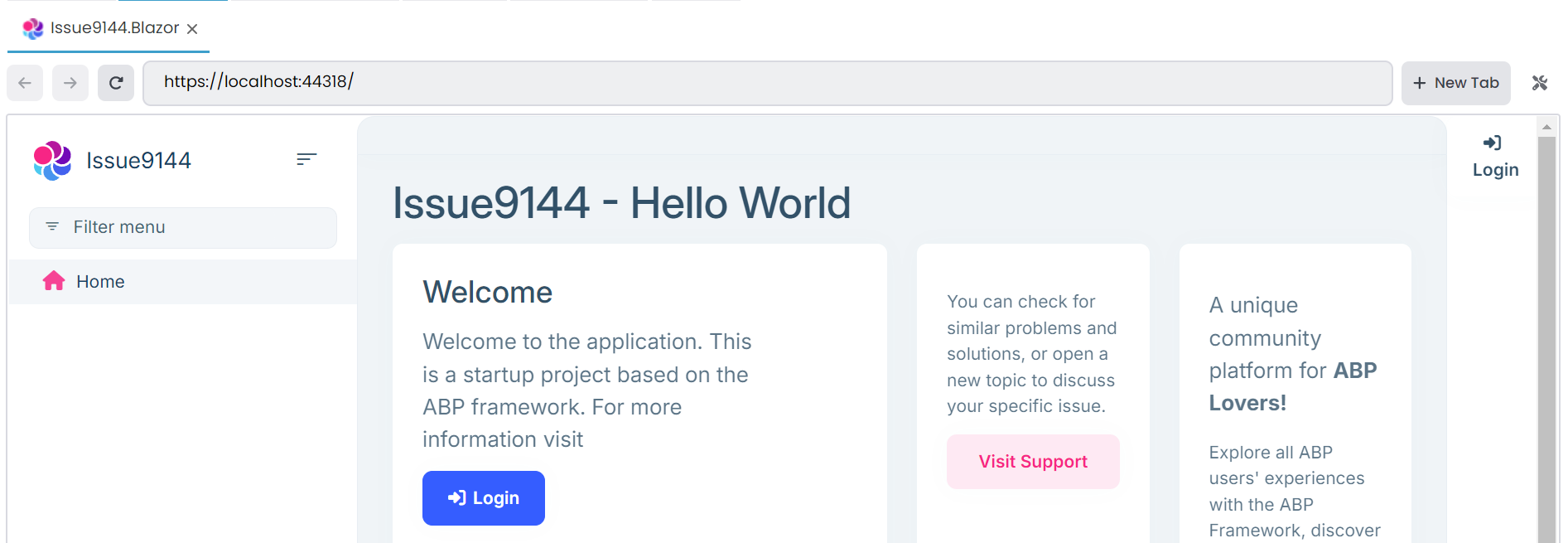This screenshot has width=1568, height=543.
Task: Collapse the sidebar with hamburger toggle
Action: (306, 158)
